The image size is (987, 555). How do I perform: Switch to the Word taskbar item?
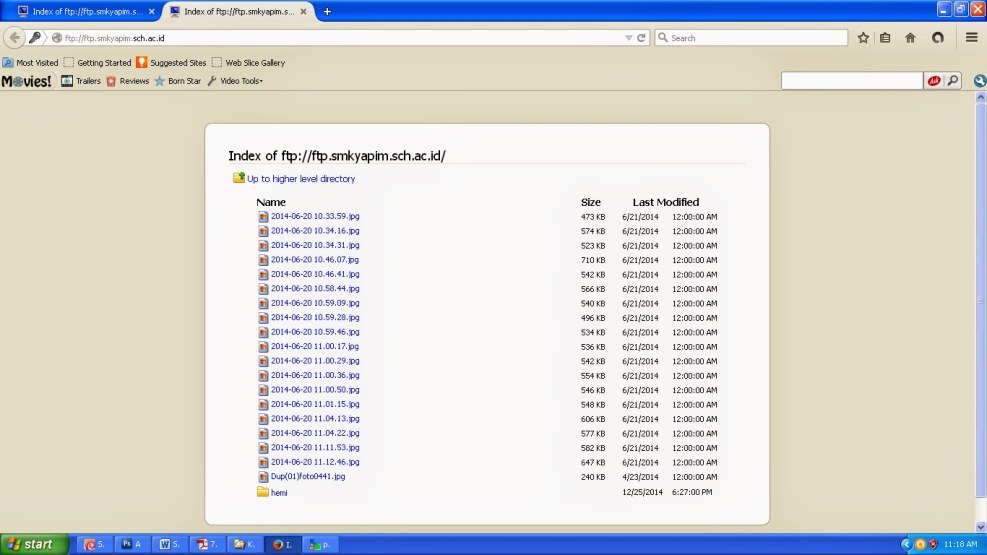tap(169, 544)
